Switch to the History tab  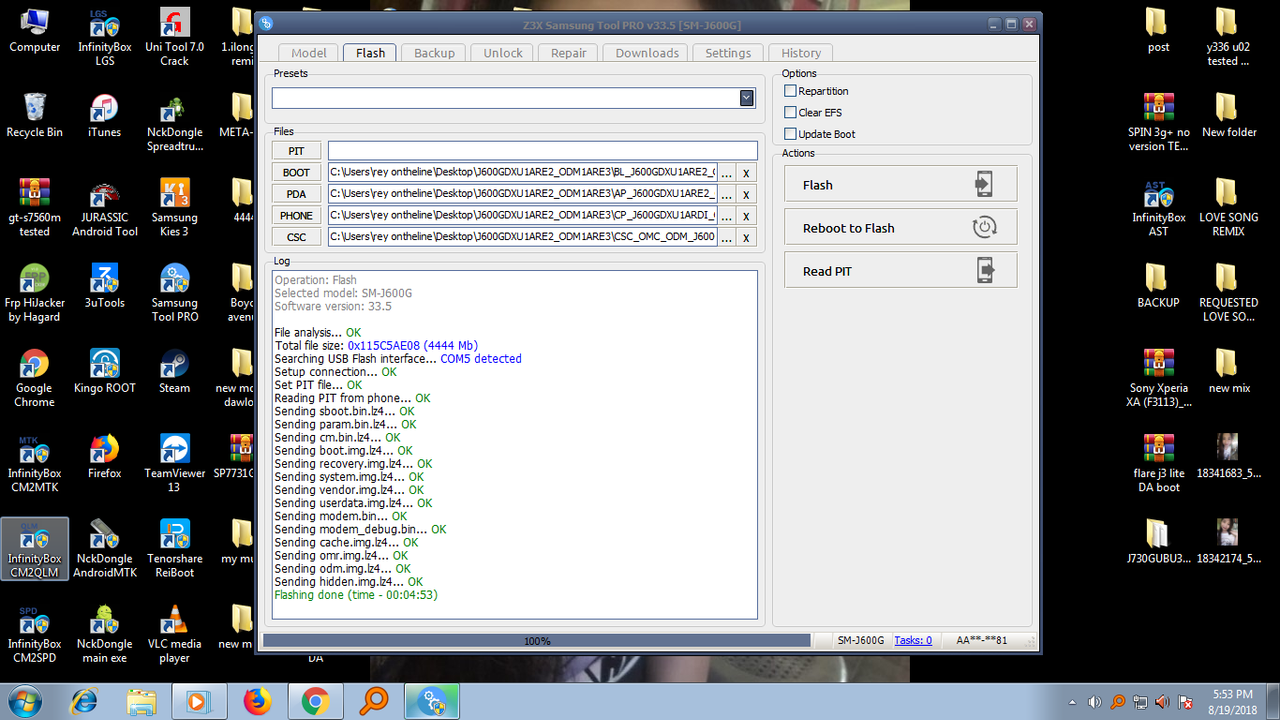point(801,53)
